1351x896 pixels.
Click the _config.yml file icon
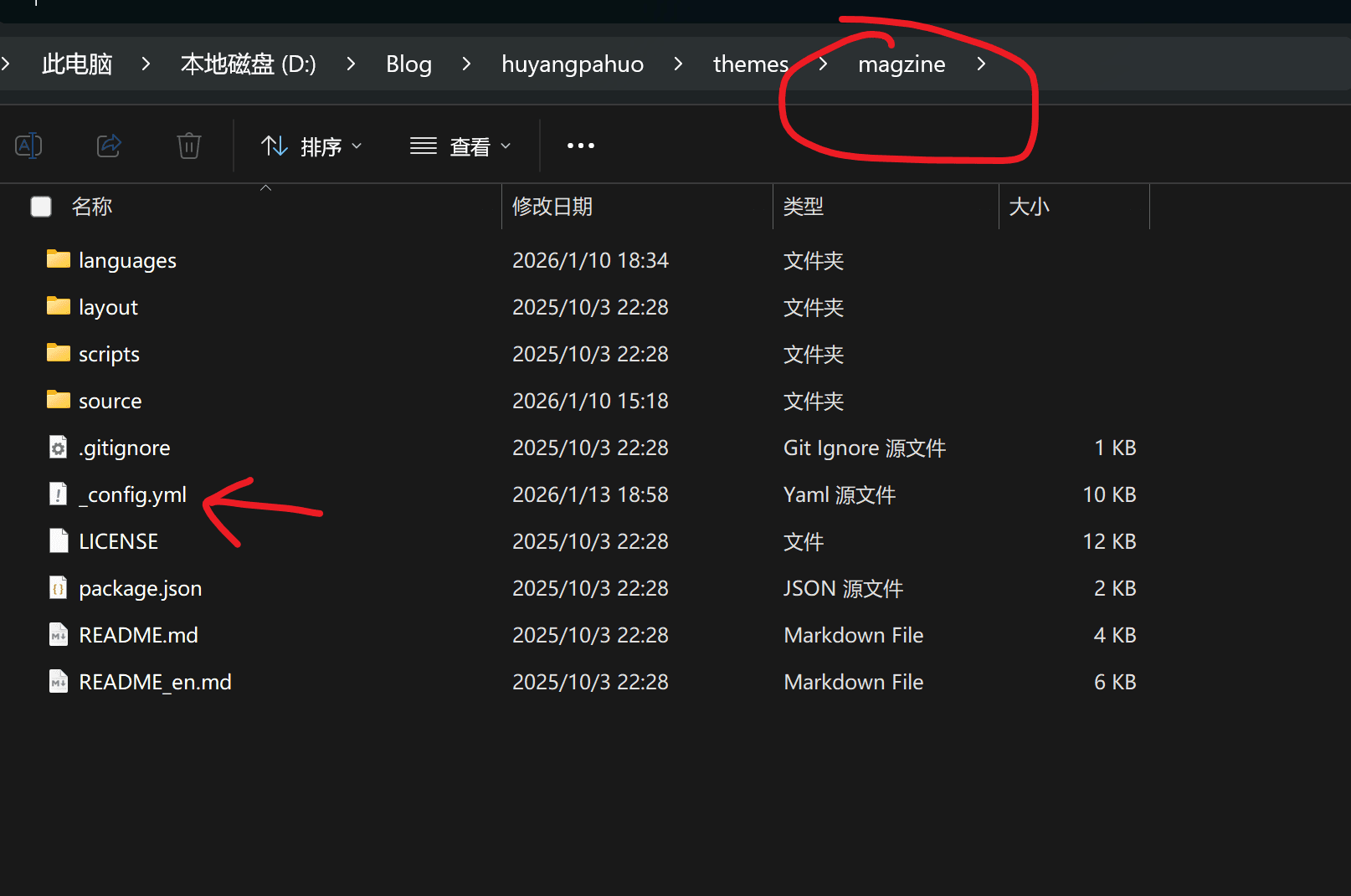pos(58,494)
